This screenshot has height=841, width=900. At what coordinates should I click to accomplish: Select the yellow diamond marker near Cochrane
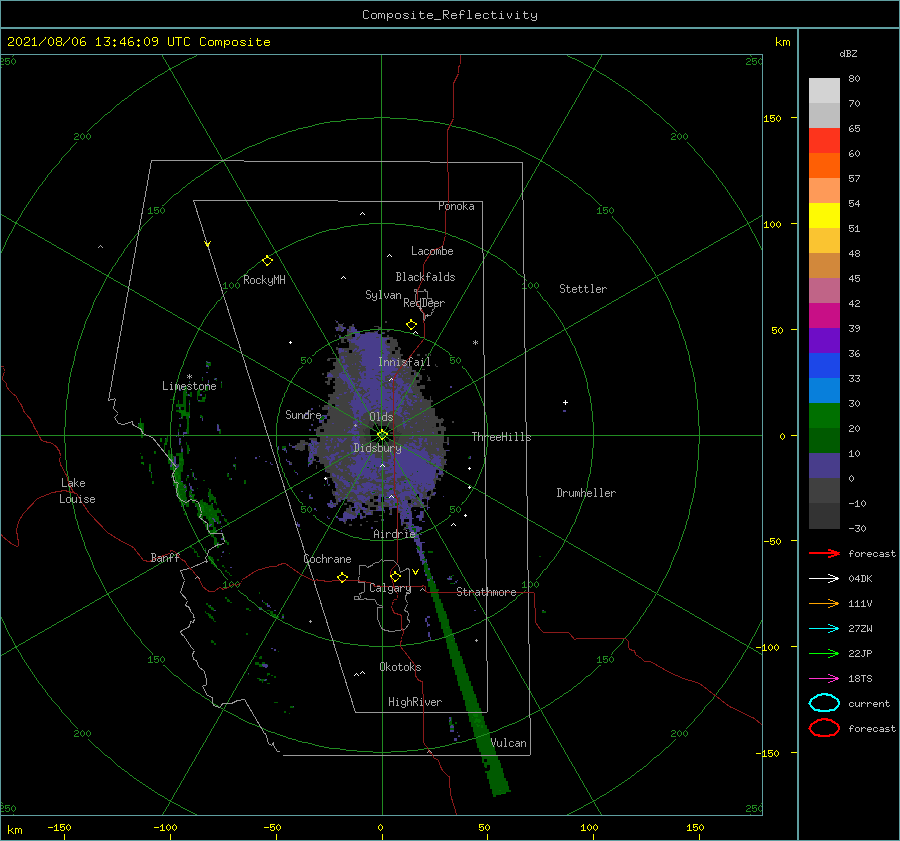(x=343, y=577)
